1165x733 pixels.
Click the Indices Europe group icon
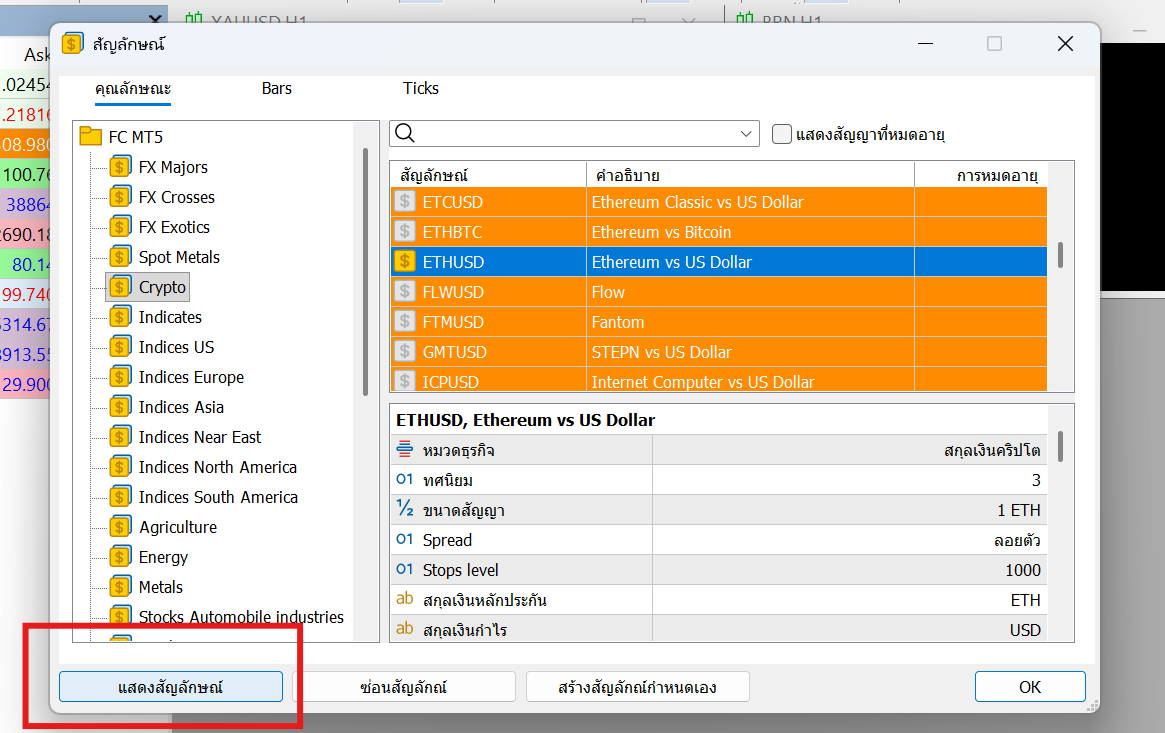[120, 377]
